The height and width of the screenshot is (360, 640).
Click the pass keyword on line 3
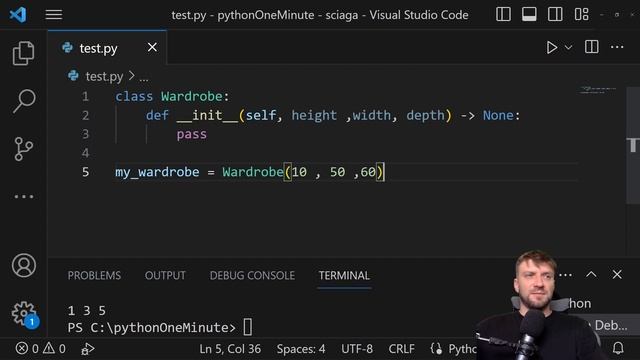point(192,135)
